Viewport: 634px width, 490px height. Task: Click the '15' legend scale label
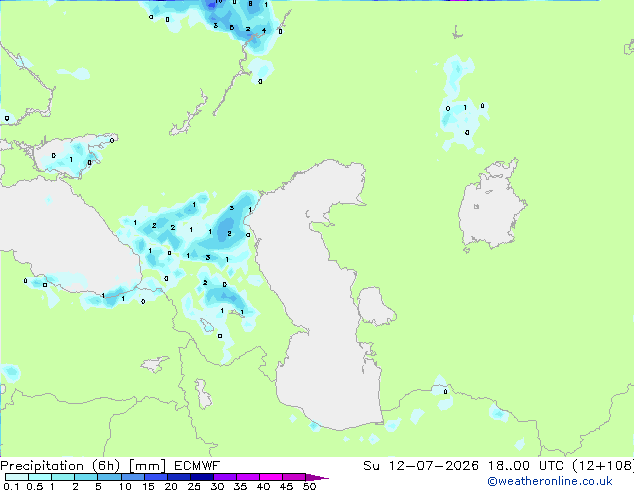point(148,486)
